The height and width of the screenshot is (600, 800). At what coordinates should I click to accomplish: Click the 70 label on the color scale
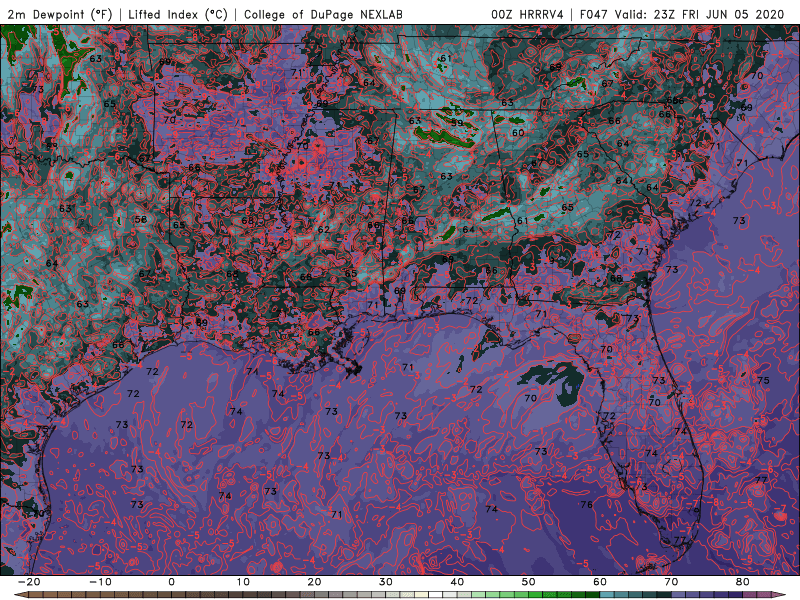(671, 582)
